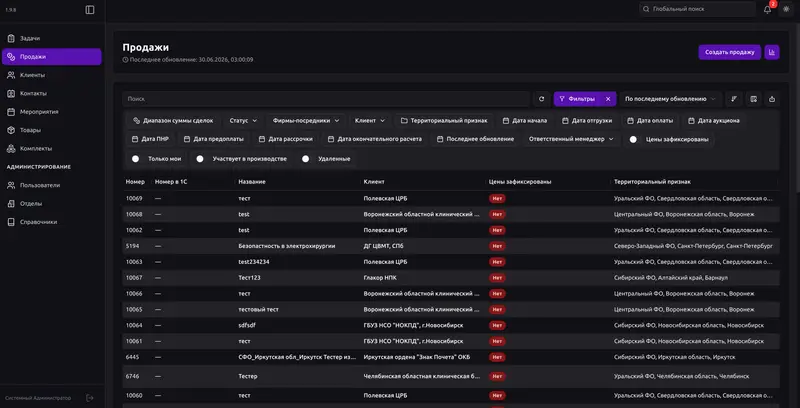800x408 pixels.
Task: Click the Комплекты icon in sidebar
Action: click(11, 148)
